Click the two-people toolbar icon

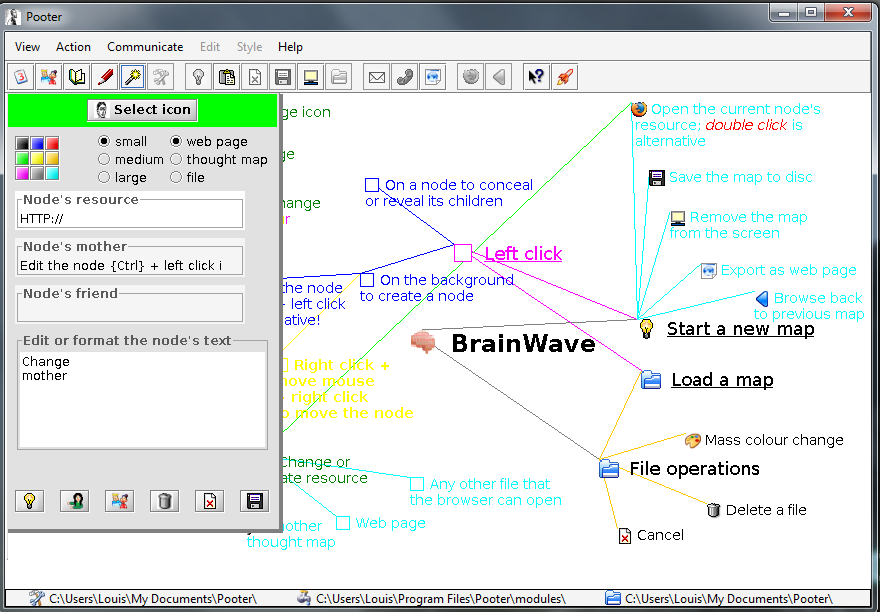48,77
